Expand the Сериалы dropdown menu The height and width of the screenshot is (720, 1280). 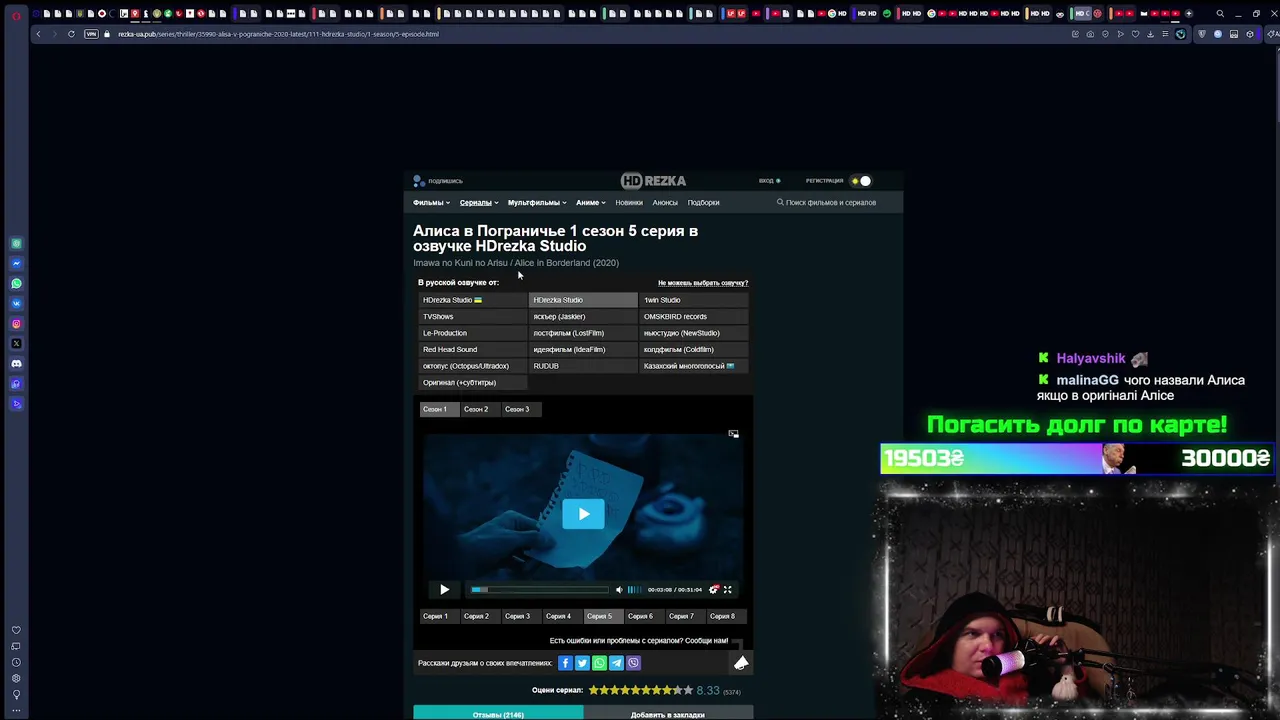pos(479,203)
